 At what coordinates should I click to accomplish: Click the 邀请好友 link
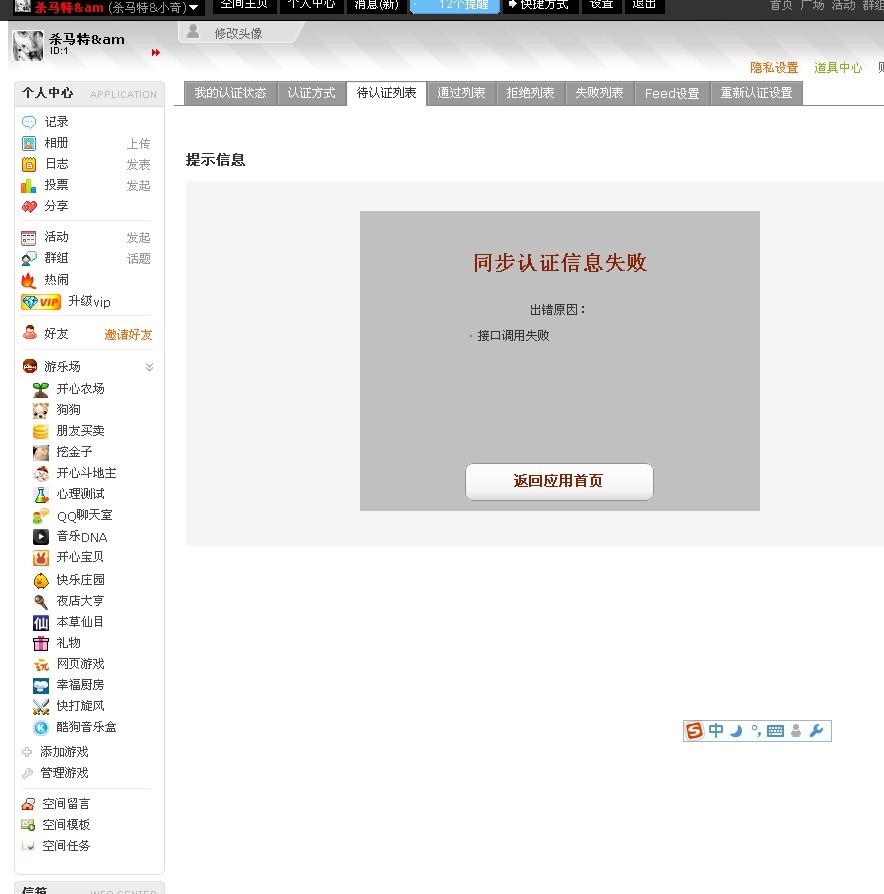pos(128,335)
